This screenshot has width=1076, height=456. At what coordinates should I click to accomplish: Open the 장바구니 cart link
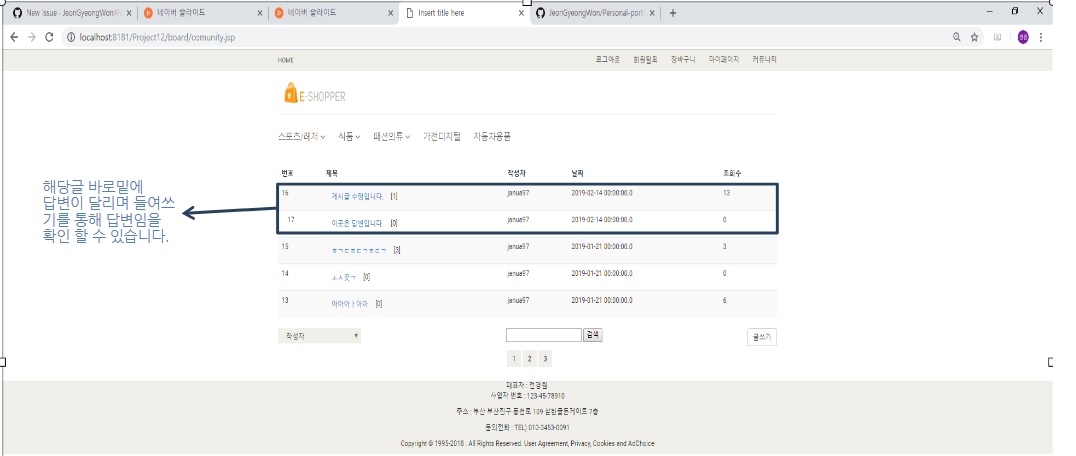pos(683,60)
